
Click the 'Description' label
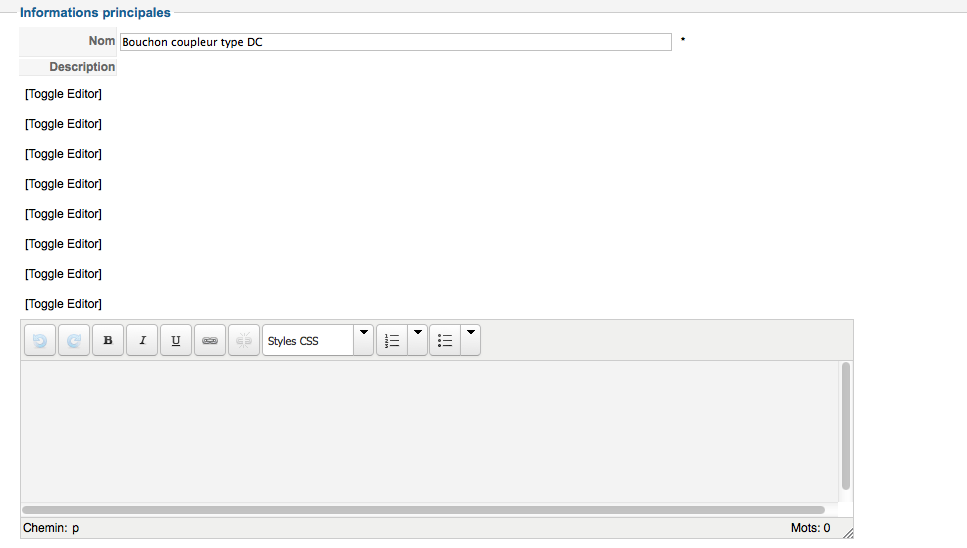coord(82,67)
